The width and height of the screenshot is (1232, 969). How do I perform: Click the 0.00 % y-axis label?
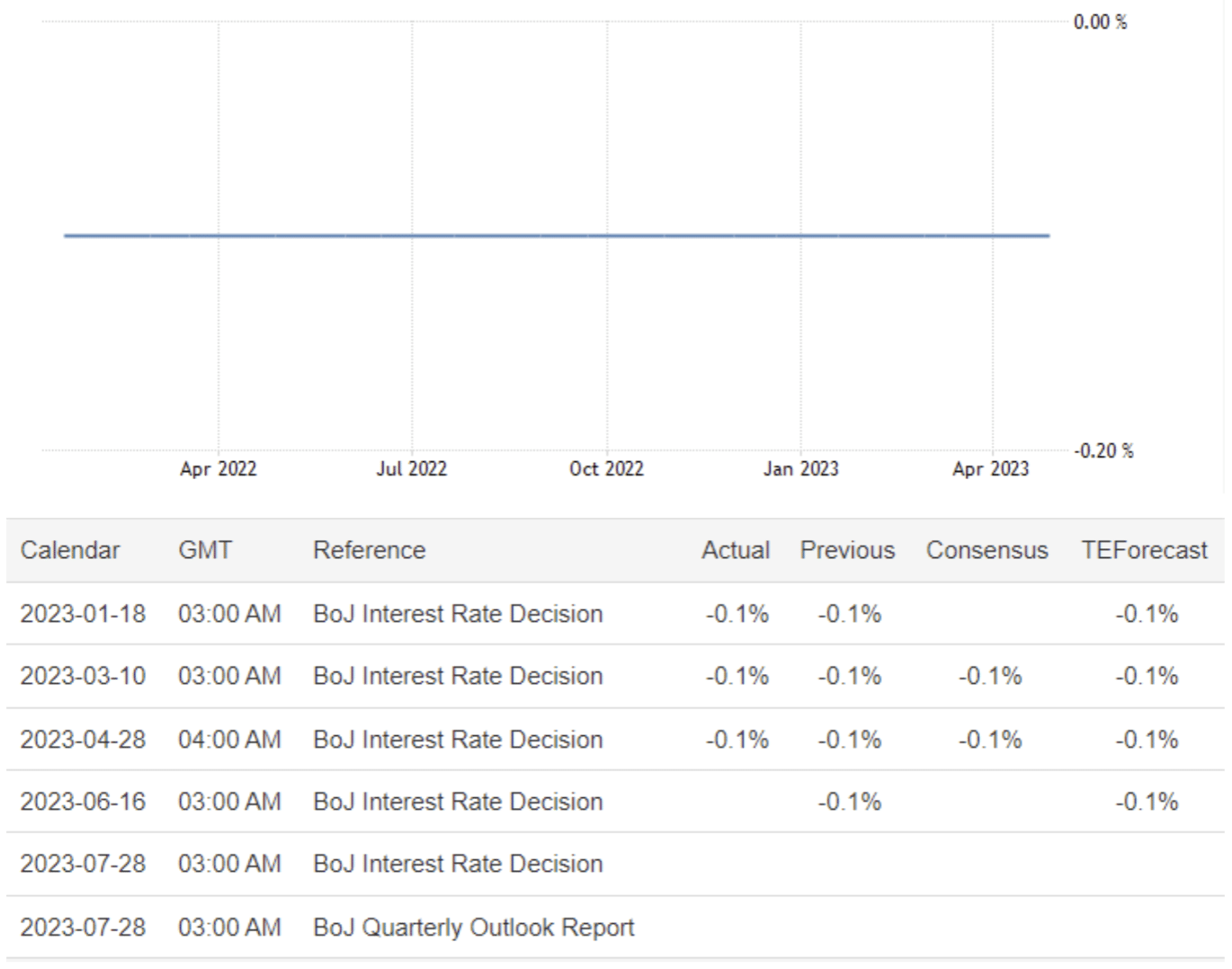click(x=1100, y=22)
